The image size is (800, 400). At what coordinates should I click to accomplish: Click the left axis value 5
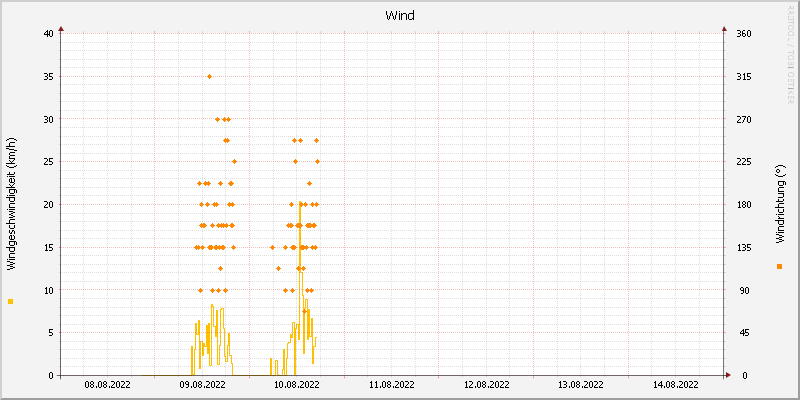tap(51, 333)
